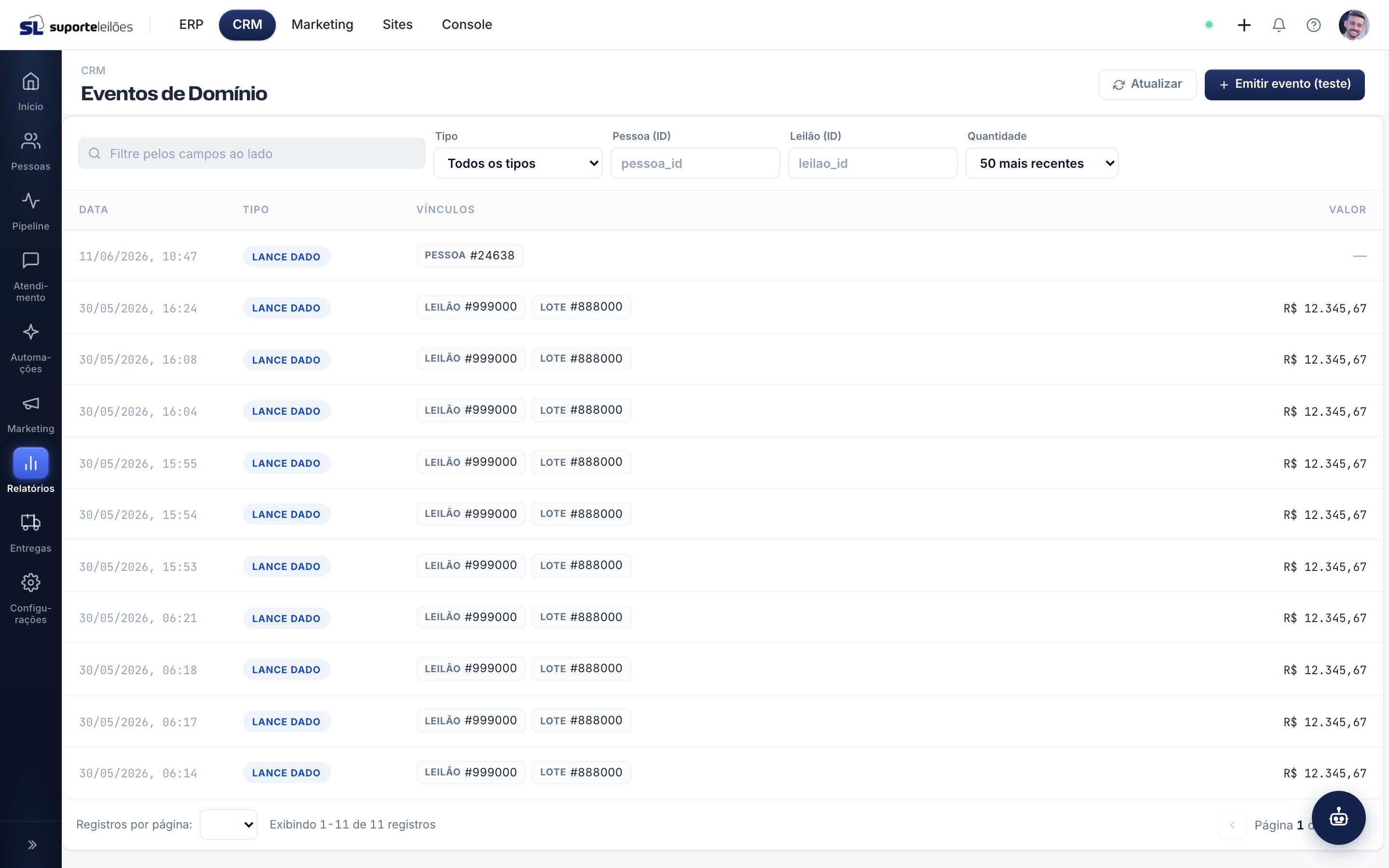Click the VÍNCULOS column header
Screen dimensions: 1389x868
click(446, 210)
